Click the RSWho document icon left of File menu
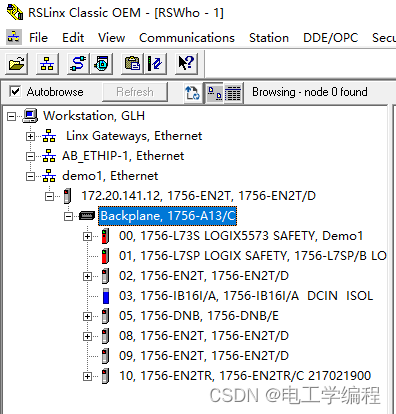 pos(14,37)
